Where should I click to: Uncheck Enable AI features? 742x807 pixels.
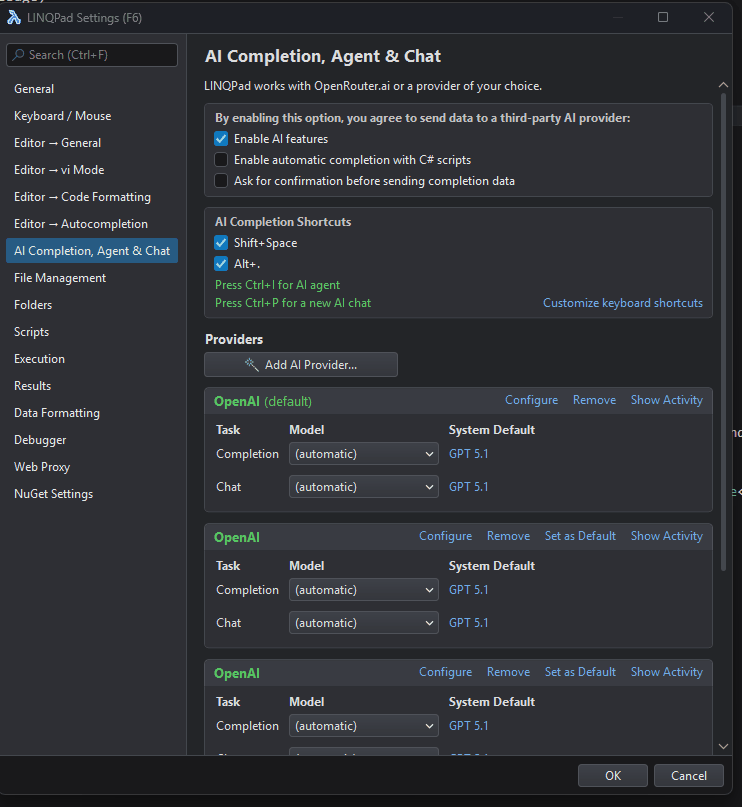pos(221,139)
